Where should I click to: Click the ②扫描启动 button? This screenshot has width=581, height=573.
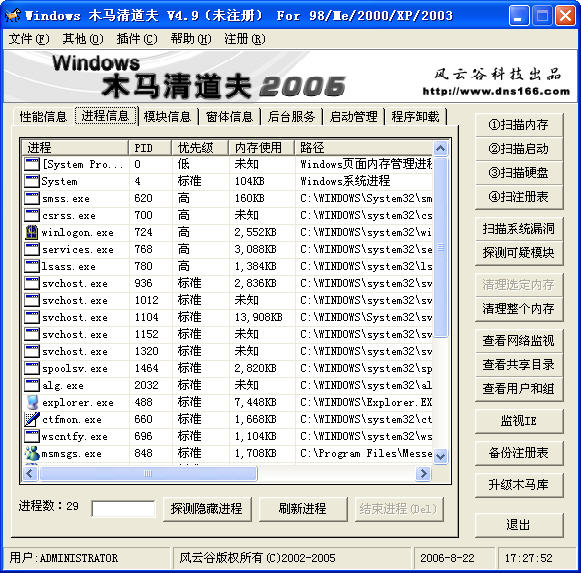point(519,149)
